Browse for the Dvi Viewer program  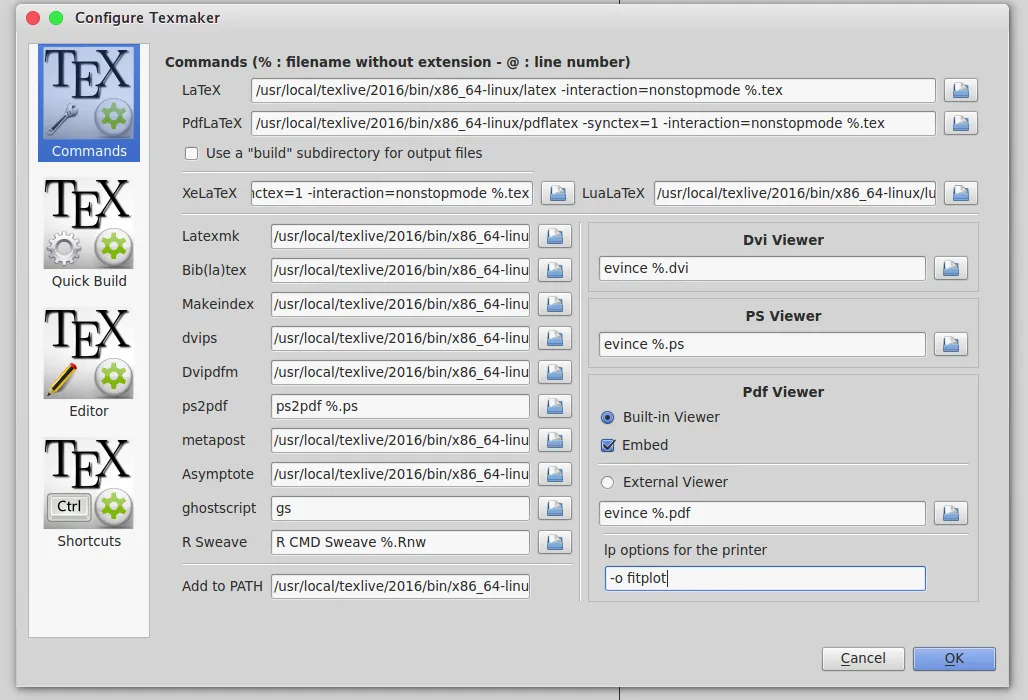pos(951,268)
